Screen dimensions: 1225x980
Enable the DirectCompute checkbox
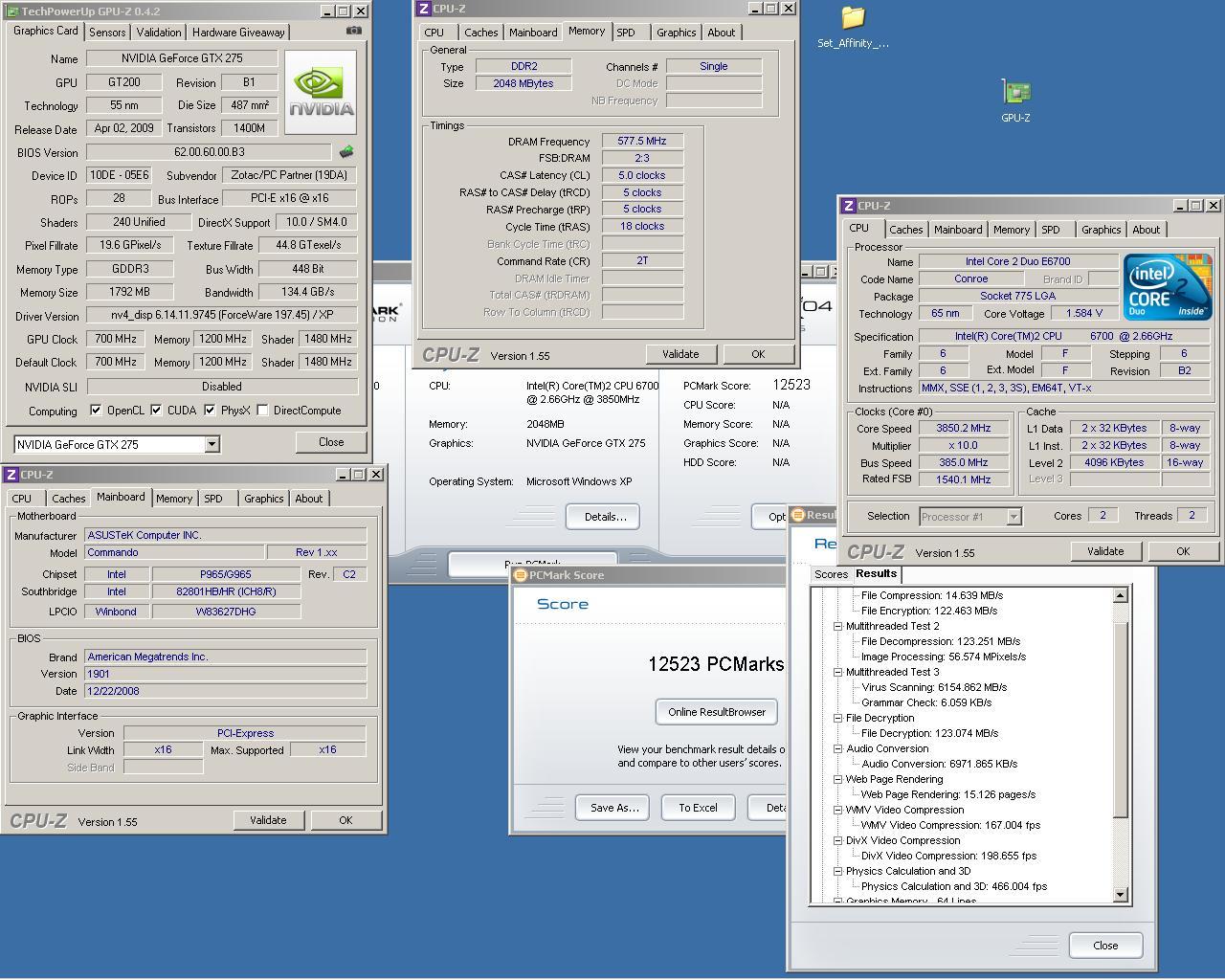[x=262, y=410]
